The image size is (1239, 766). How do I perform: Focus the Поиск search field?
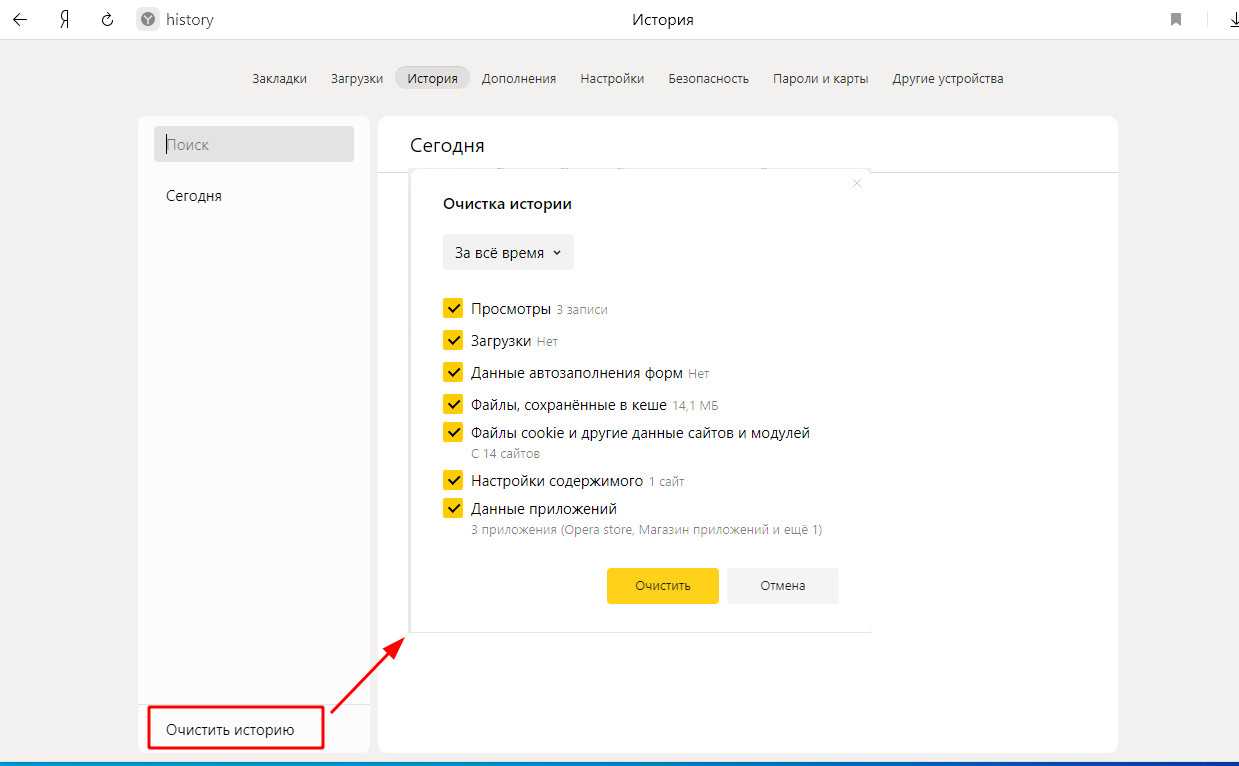(254, 144)
